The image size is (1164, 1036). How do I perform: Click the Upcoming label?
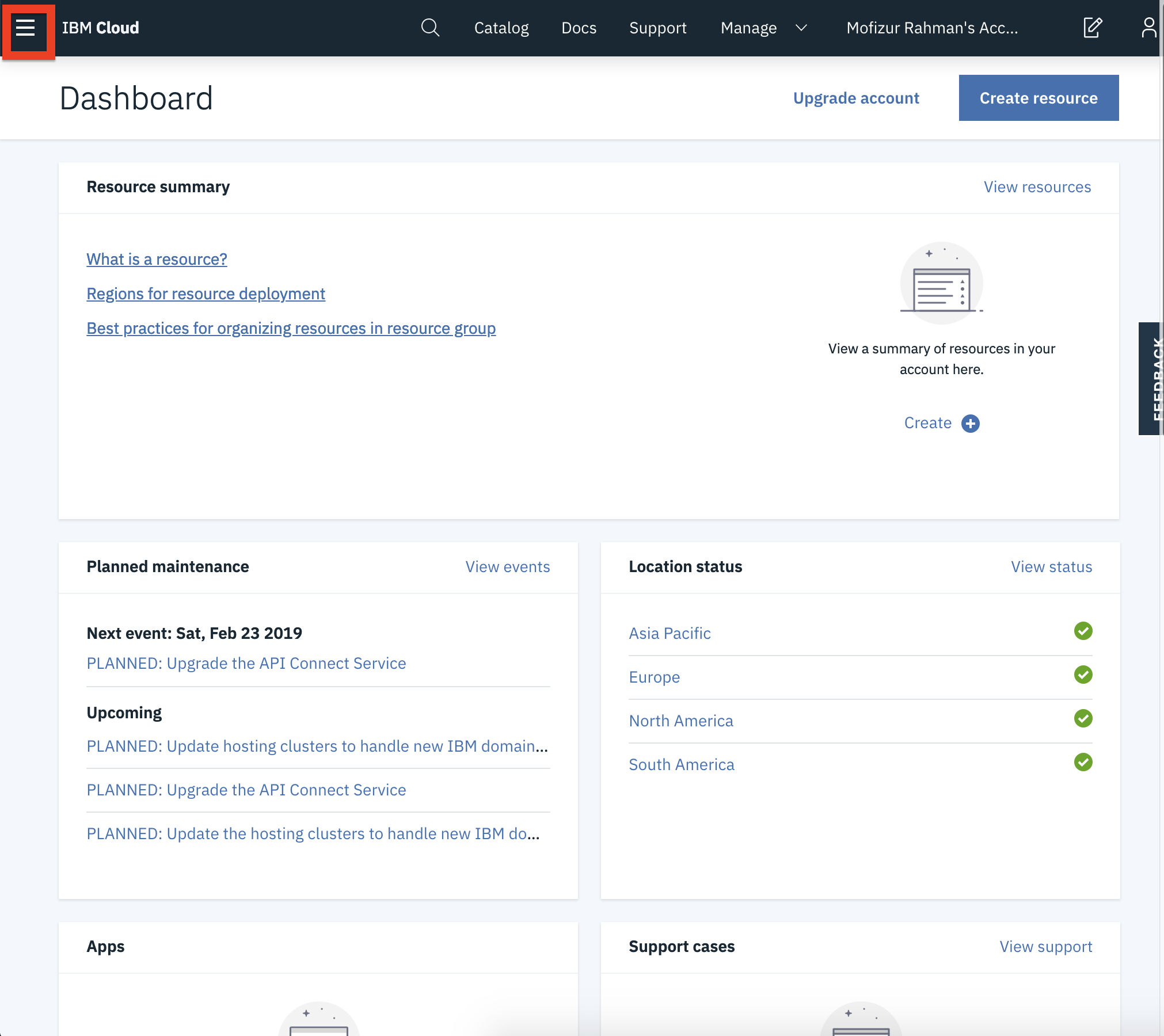coord(124,713)
